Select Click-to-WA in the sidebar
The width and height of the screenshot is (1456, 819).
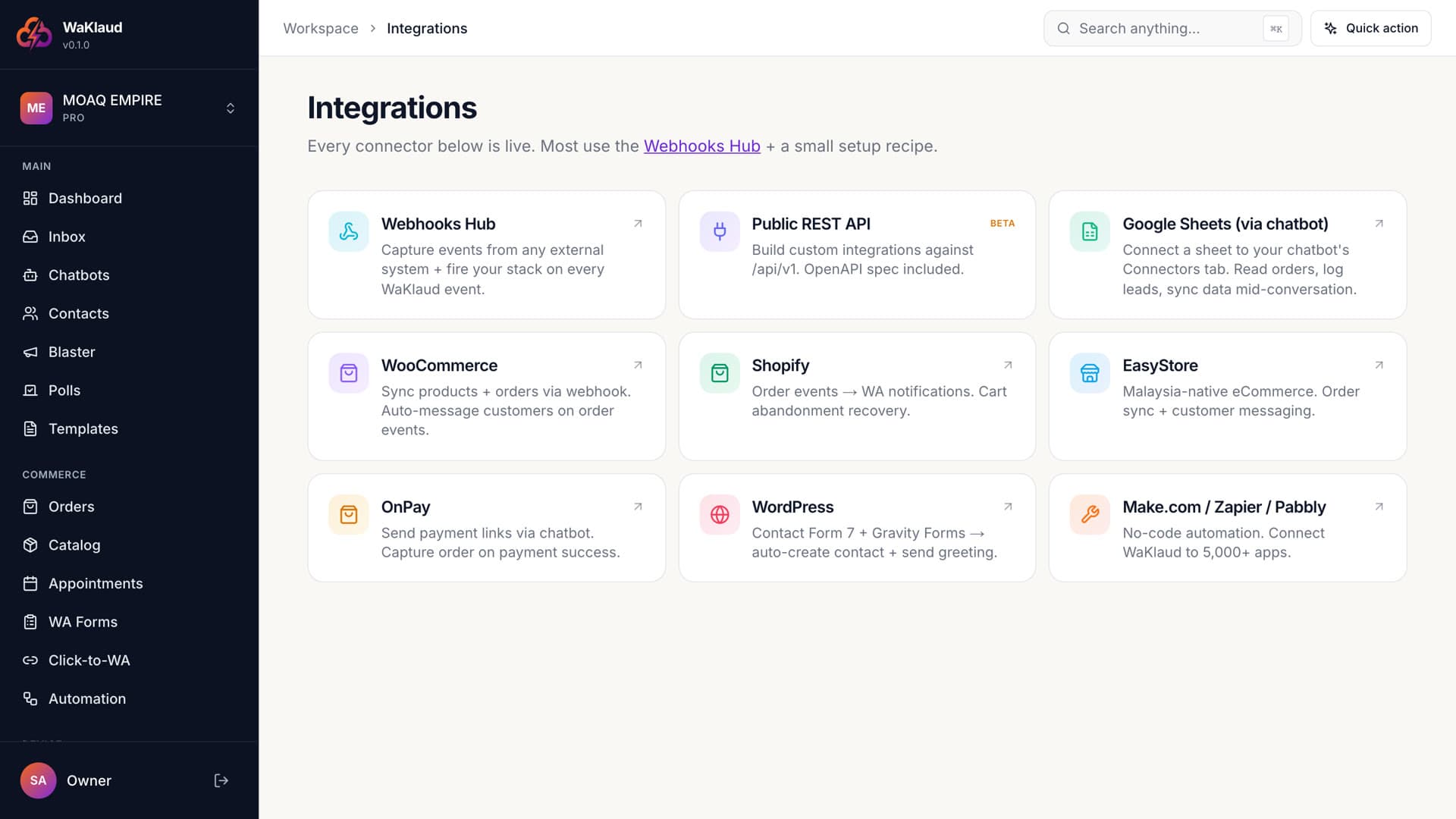coord(129,661)
